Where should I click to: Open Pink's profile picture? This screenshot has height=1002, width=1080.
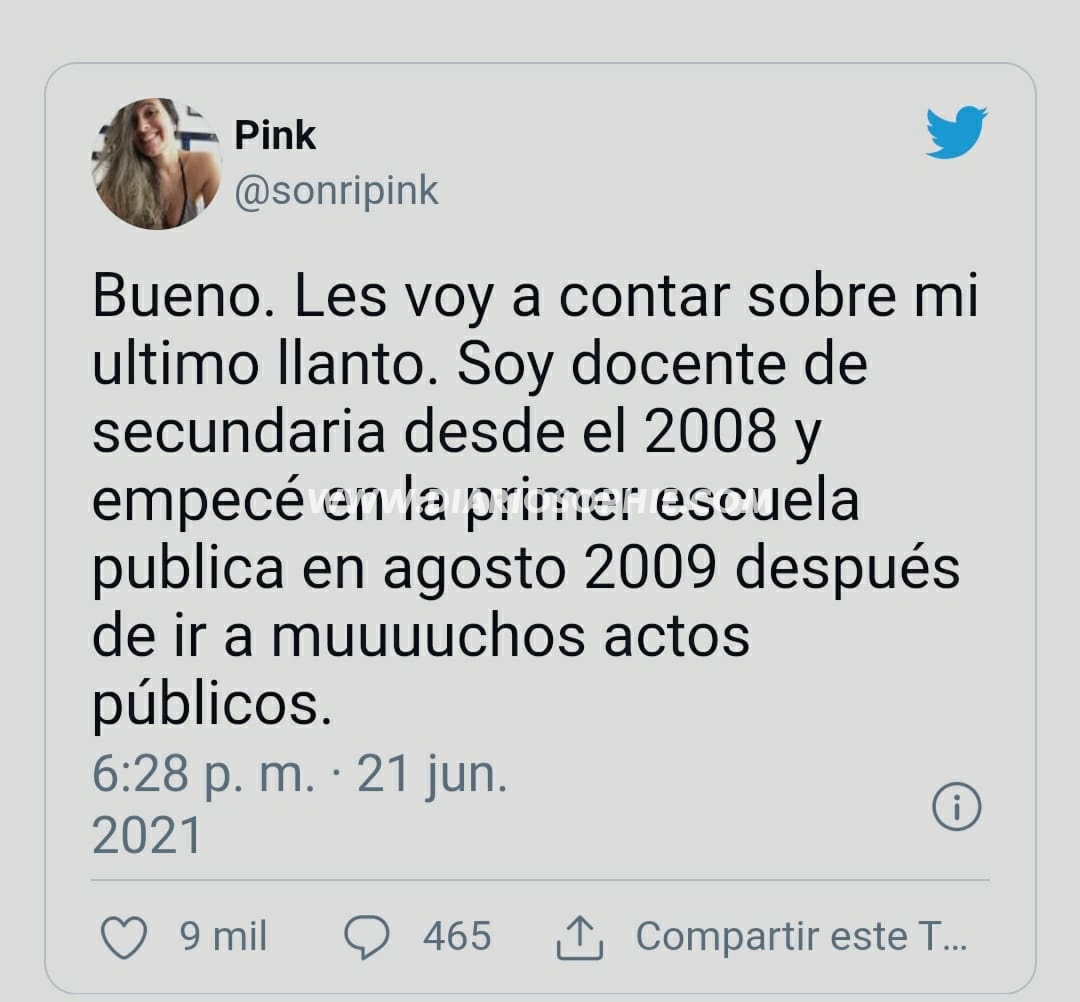tap(156, 164)
